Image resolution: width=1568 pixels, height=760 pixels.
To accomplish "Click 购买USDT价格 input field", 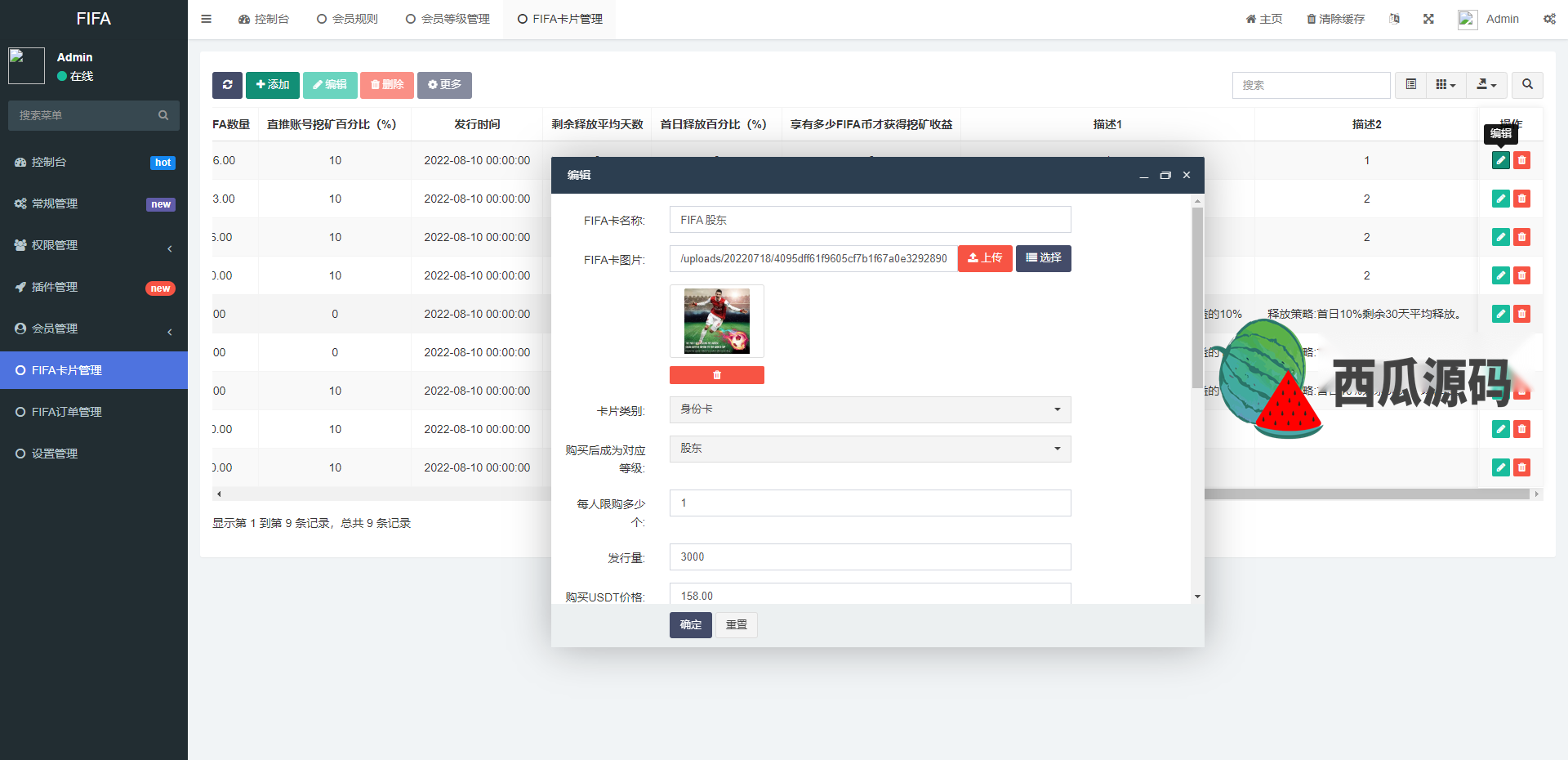I will click(870, 594).
